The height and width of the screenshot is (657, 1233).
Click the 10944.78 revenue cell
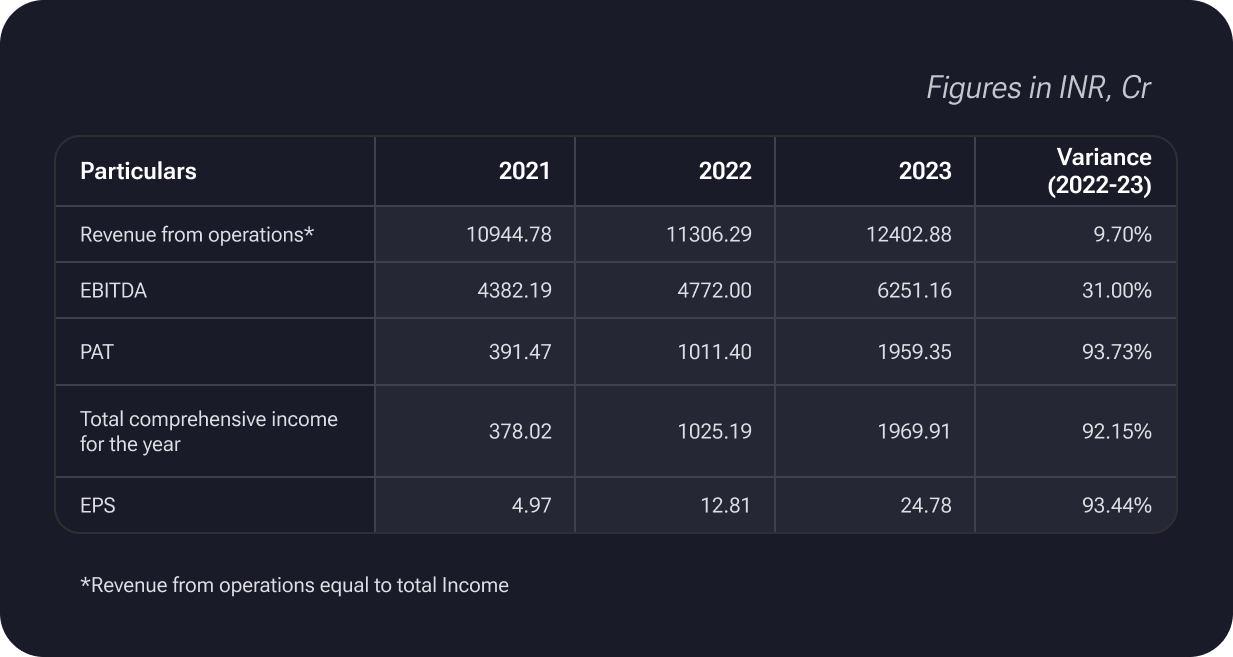[x=509, y=235]
